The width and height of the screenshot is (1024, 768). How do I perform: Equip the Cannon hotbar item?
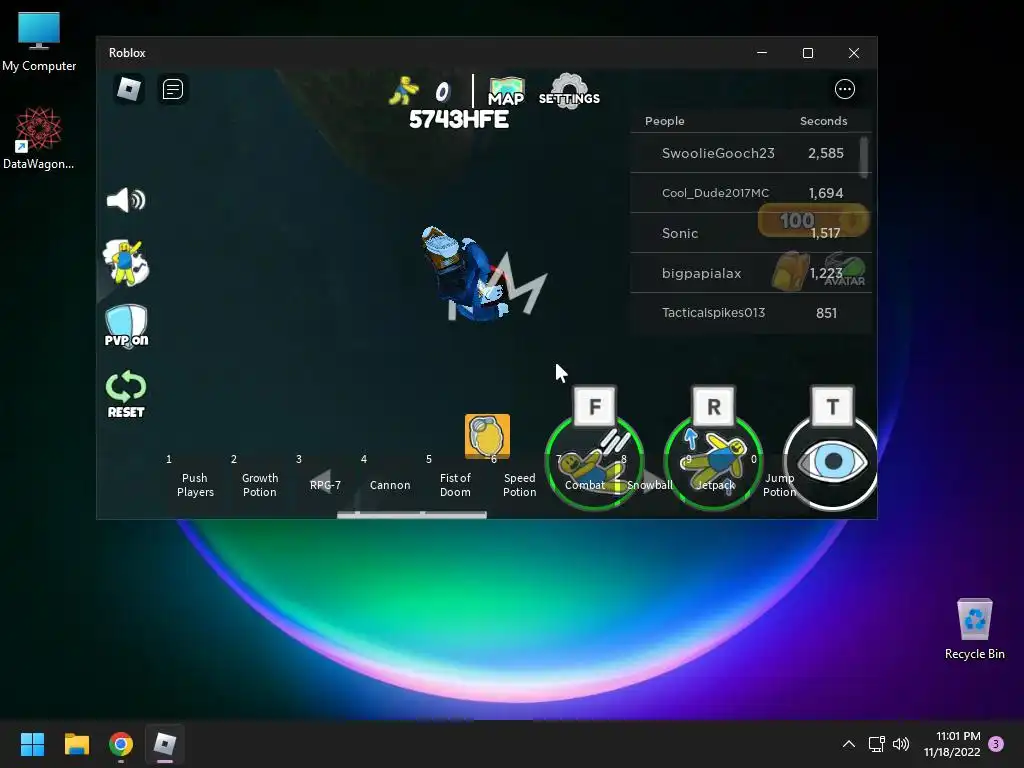[390, 485]
